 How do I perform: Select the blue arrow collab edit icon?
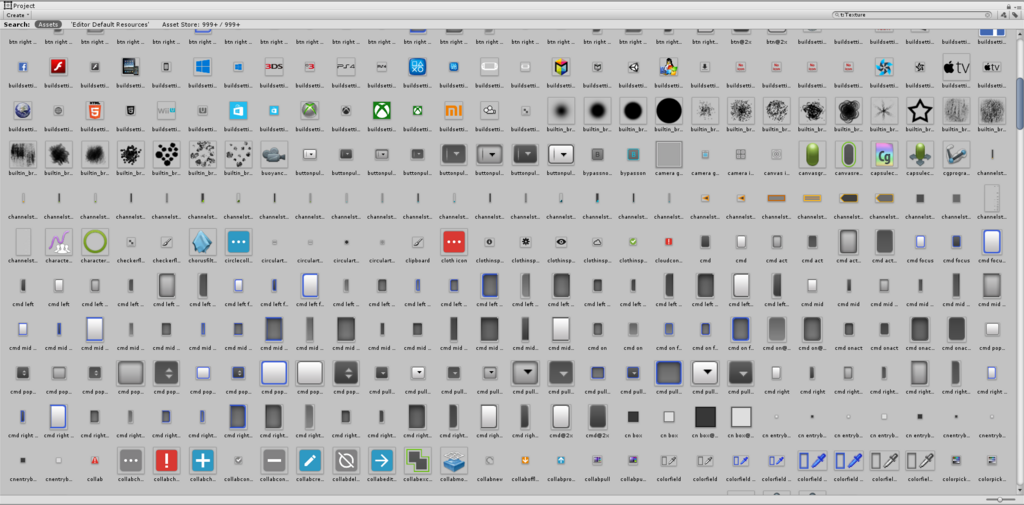381,461
